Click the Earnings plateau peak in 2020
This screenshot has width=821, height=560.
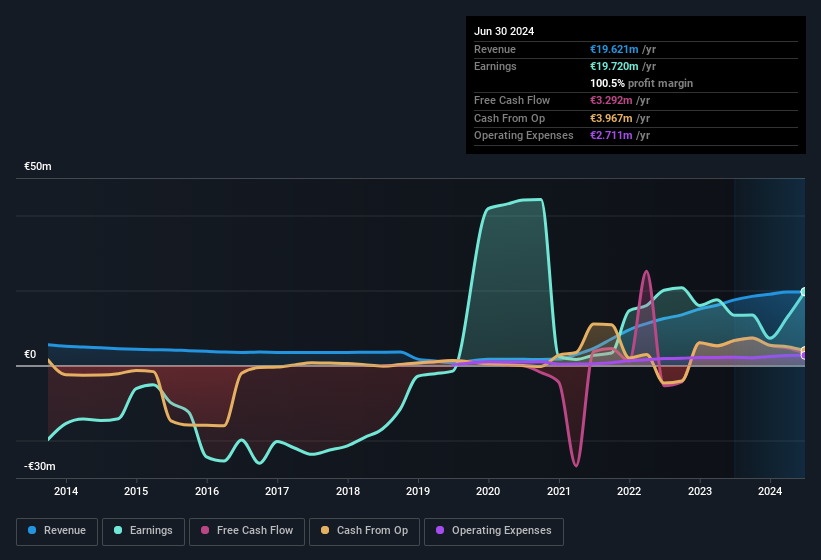[x=531, y=199]
